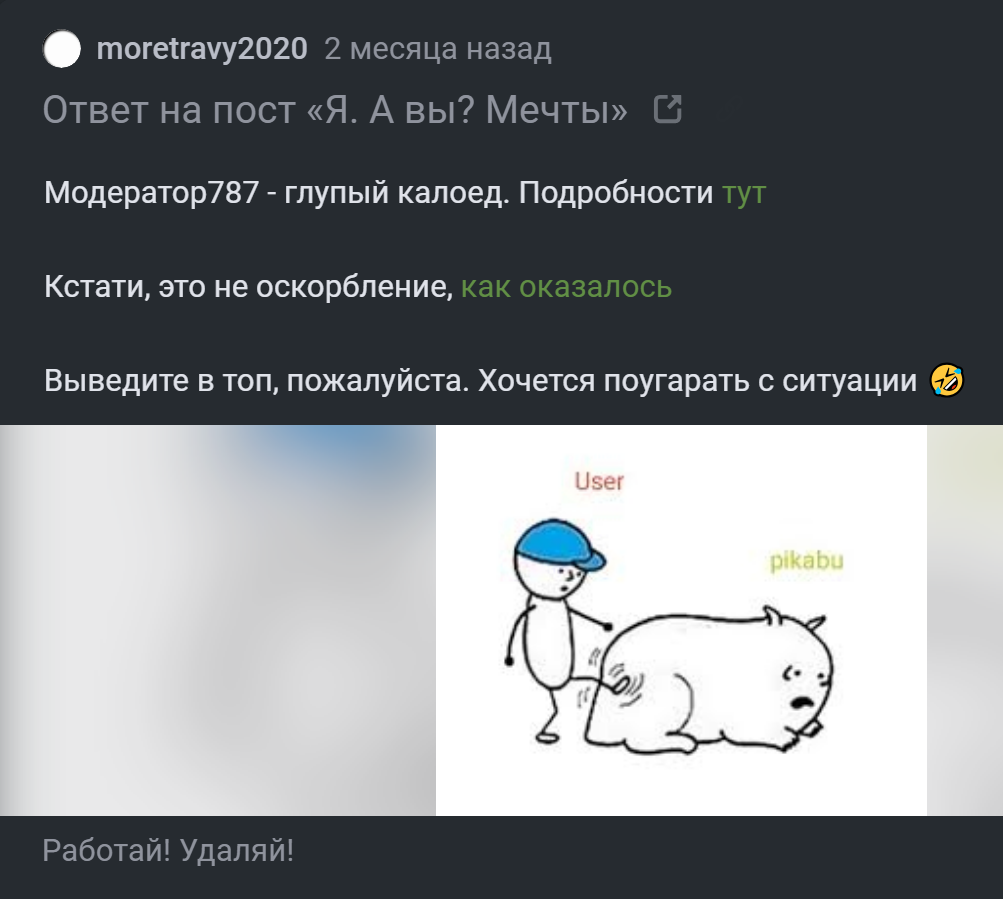Screen dimensions: 1003x899
Task: Click the rolling-on-floor laughing emoji
Action: (947, 380)
